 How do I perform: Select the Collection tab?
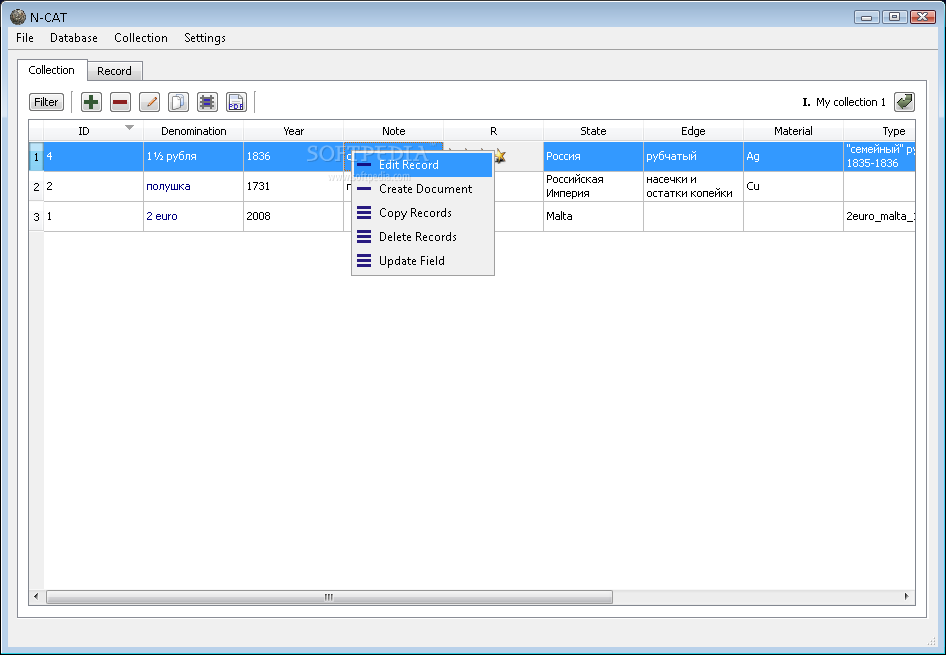[x=52, y=70]
